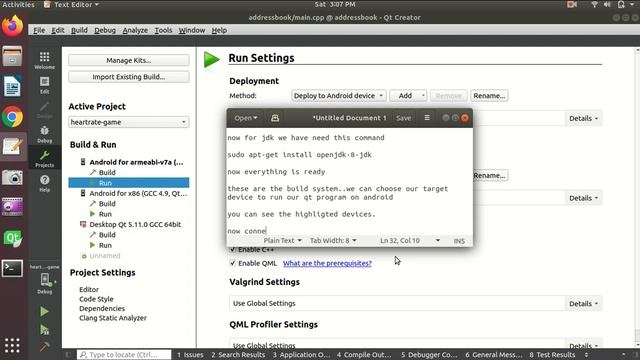Open Qt Creator icon in the dock

tap(12, 238)
